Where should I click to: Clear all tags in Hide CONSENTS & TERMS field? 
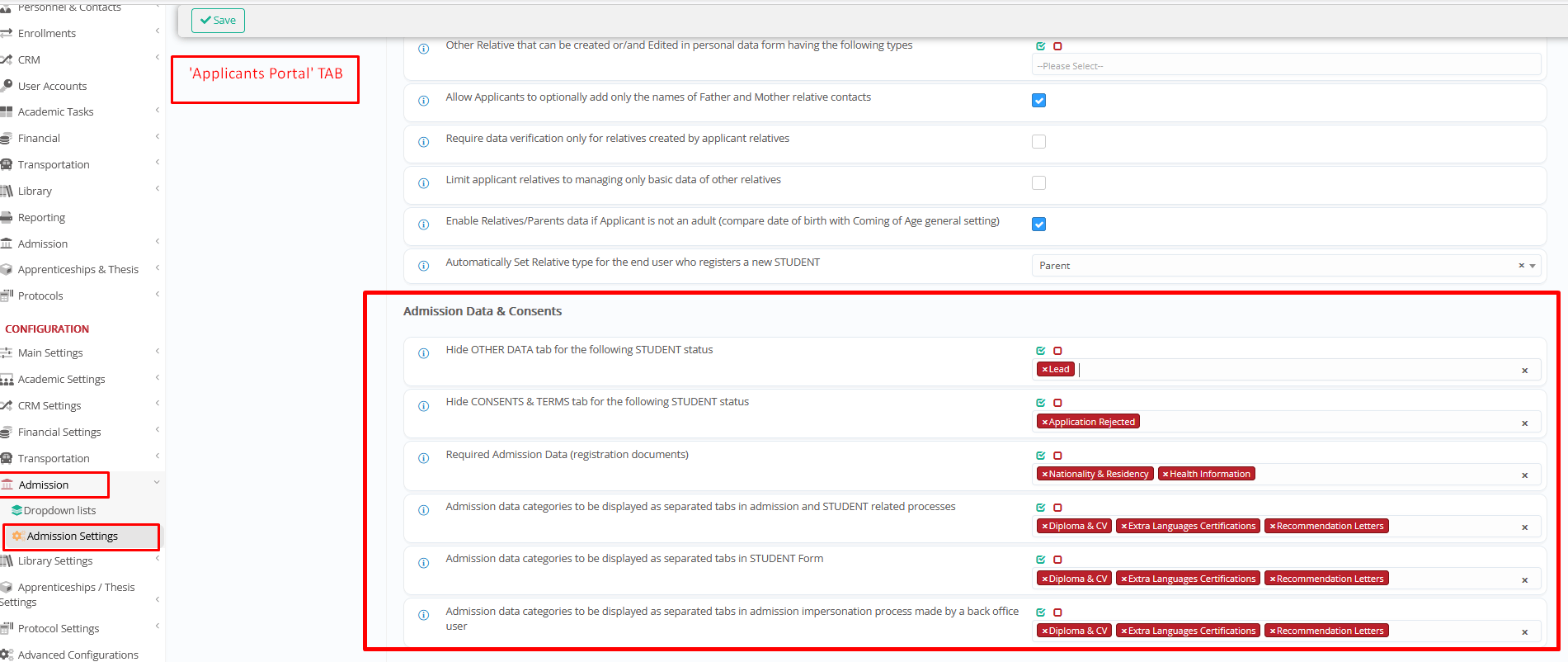[1524, 423]
